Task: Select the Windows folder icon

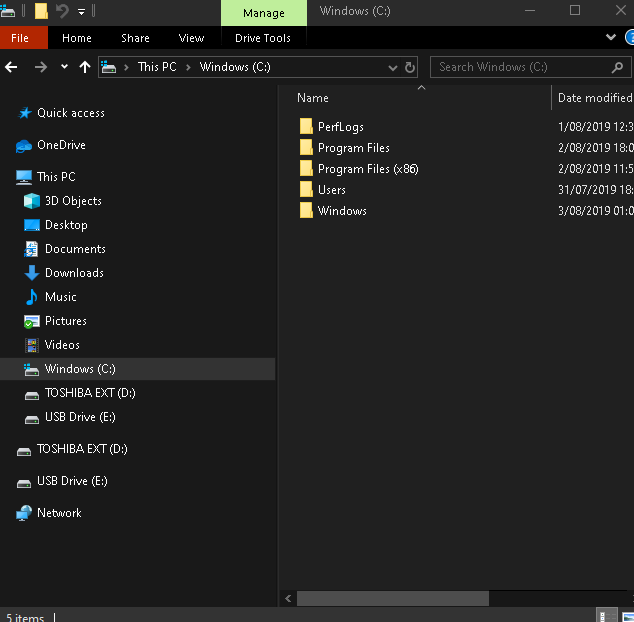Action: coord(306,210)
